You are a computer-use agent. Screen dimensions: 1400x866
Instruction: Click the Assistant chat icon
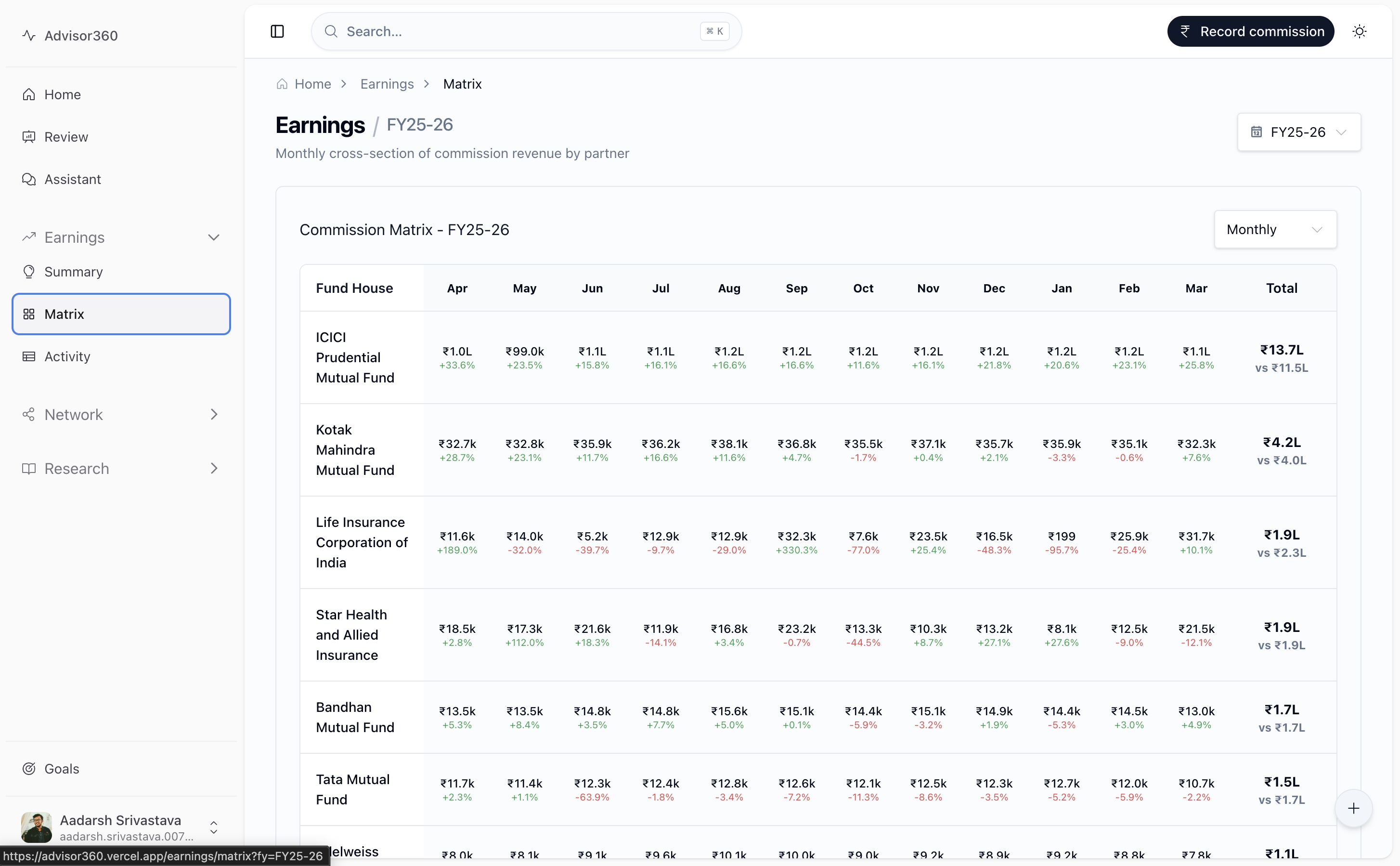pyautogui.click(x=28, y=179)
